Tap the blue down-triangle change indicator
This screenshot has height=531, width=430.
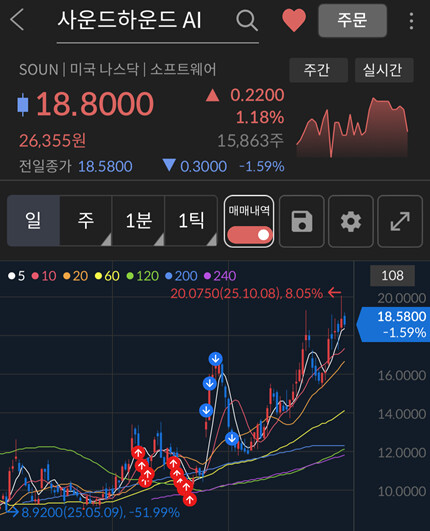[x=169, y=166]
